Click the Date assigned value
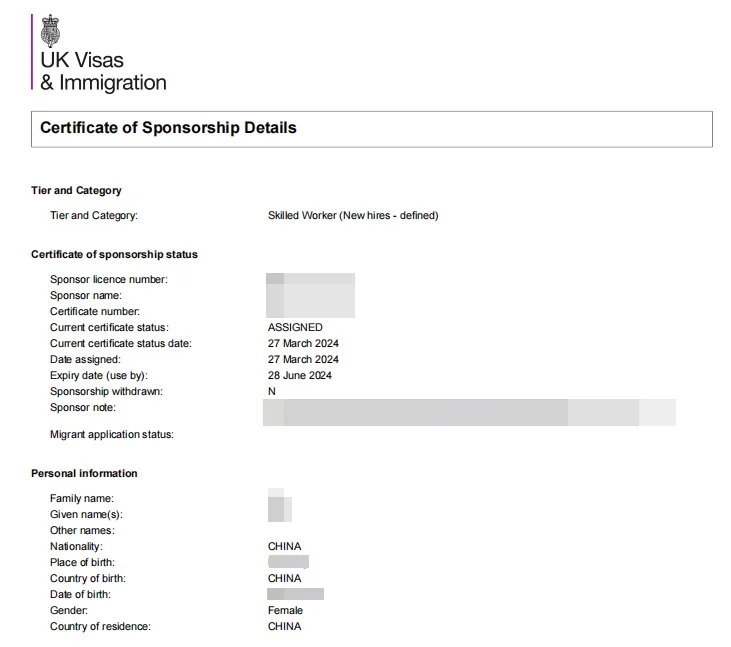 click(303, 359)
